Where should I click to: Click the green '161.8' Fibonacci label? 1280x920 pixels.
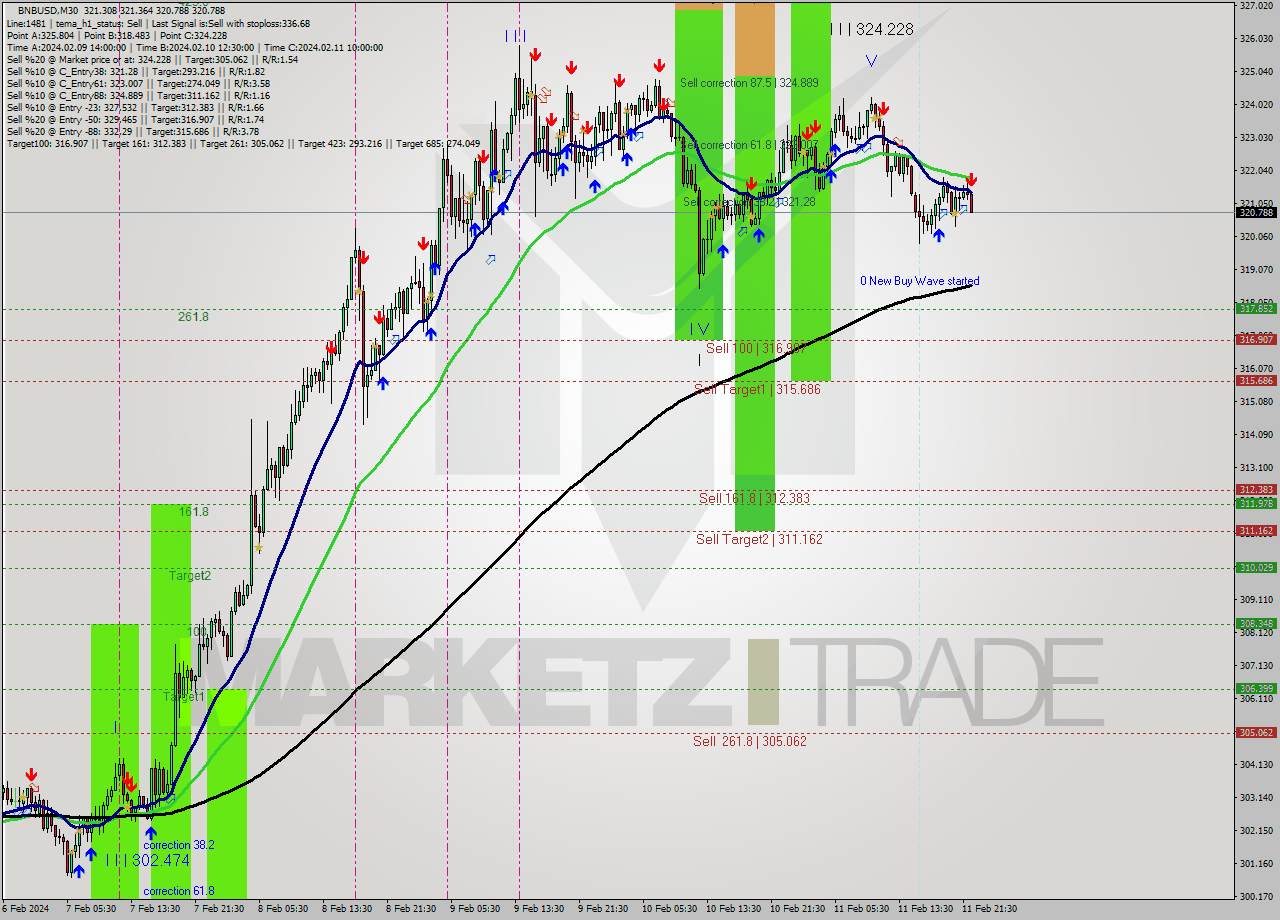pyautogui.click(x=193, y=512)
